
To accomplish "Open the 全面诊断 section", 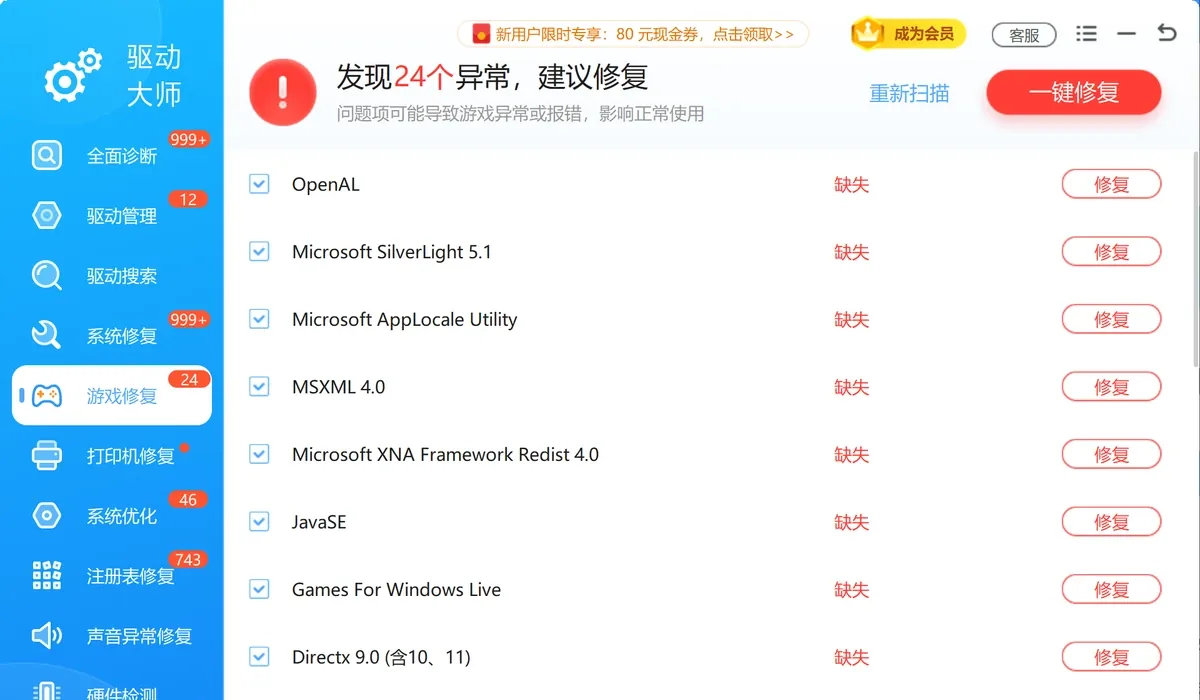I will (112, 156).
